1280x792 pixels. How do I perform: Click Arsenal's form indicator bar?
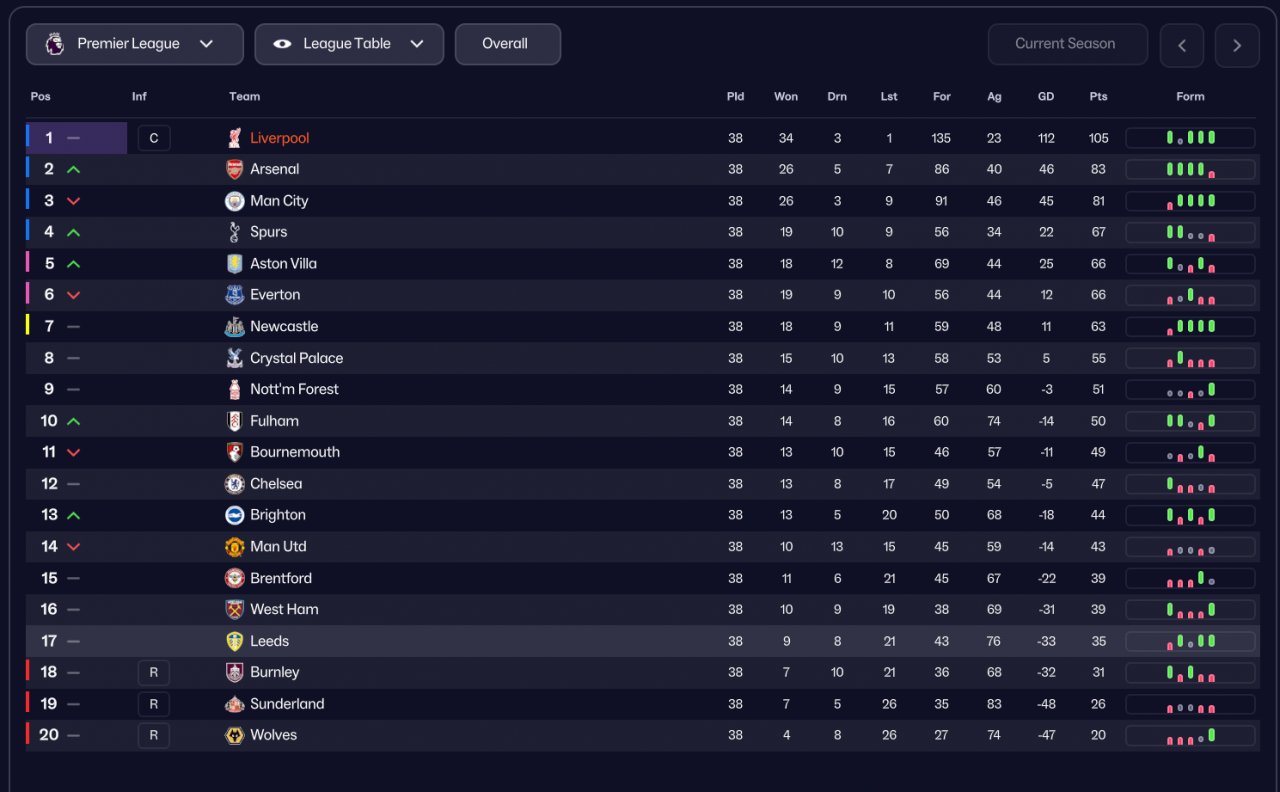tap(1190, 170)
